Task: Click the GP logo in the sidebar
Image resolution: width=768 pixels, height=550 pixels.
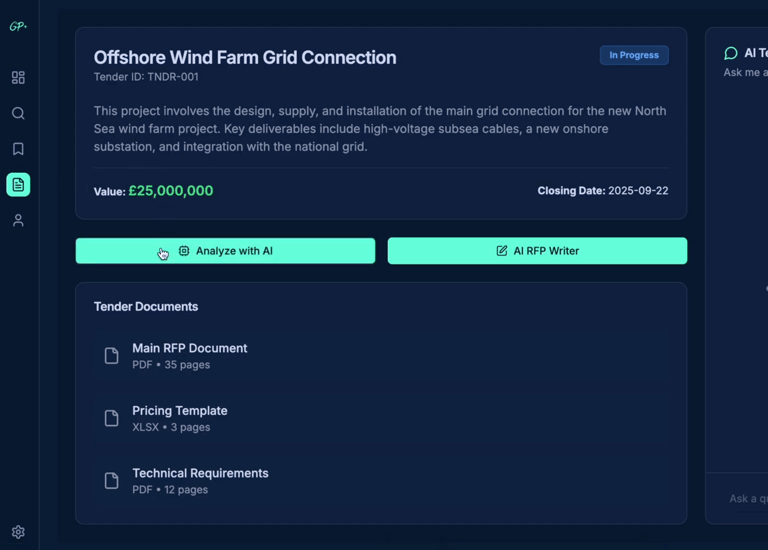Action: coord(18,27)
